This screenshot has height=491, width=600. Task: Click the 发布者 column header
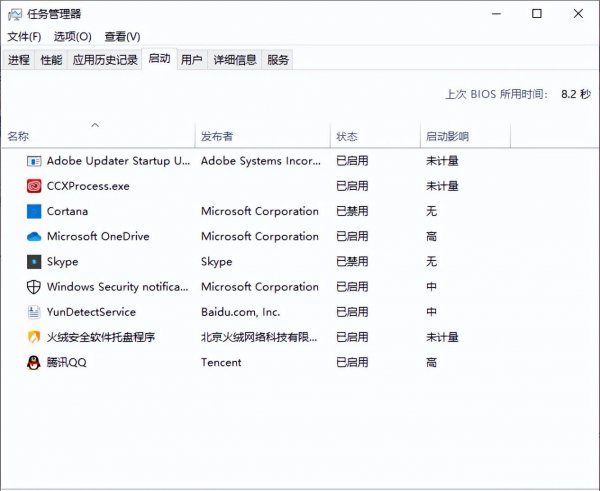pos(217,136)
